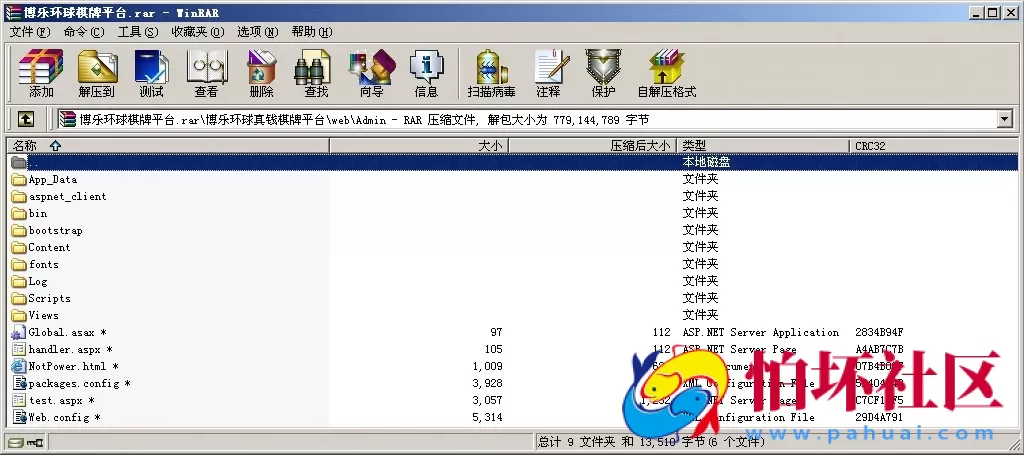The width and height of the screenshot is (1024, 455).
Task: Click the archive path address field
Action: pyautogui.click(x=526, y=119)
